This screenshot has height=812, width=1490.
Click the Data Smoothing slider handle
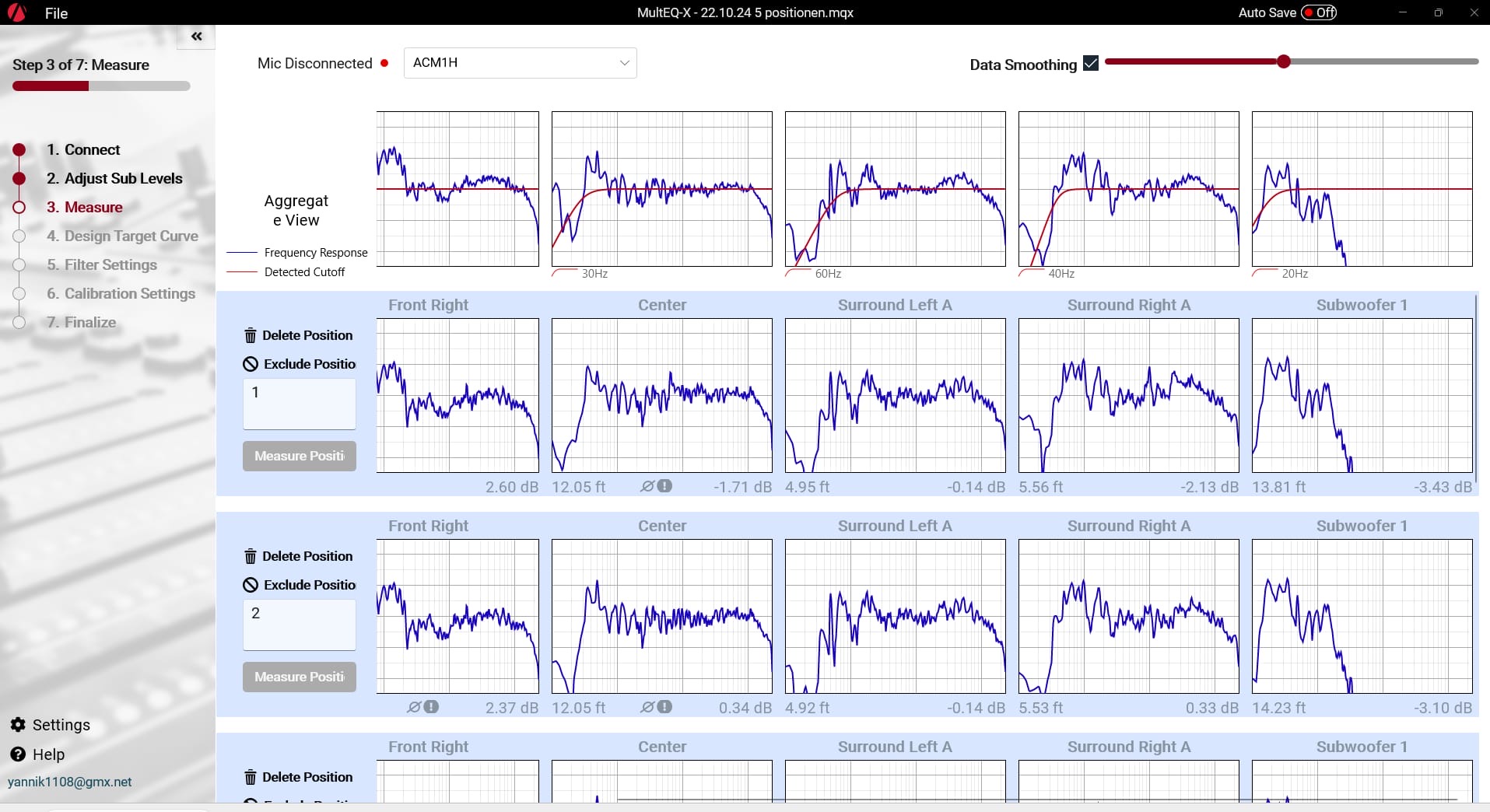[x=1284, y=61]
